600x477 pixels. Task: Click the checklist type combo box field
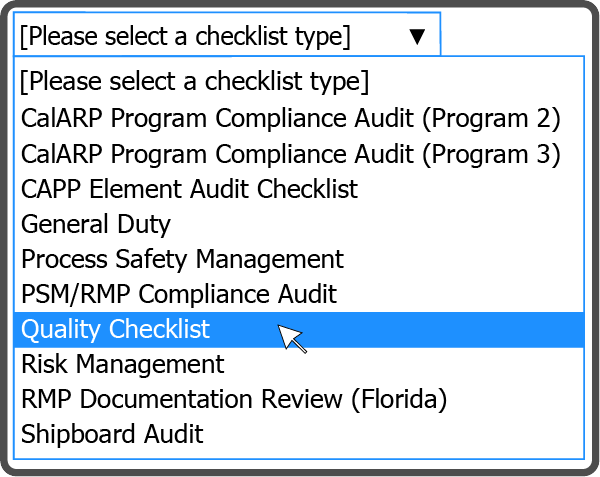[x=200, y=37]
